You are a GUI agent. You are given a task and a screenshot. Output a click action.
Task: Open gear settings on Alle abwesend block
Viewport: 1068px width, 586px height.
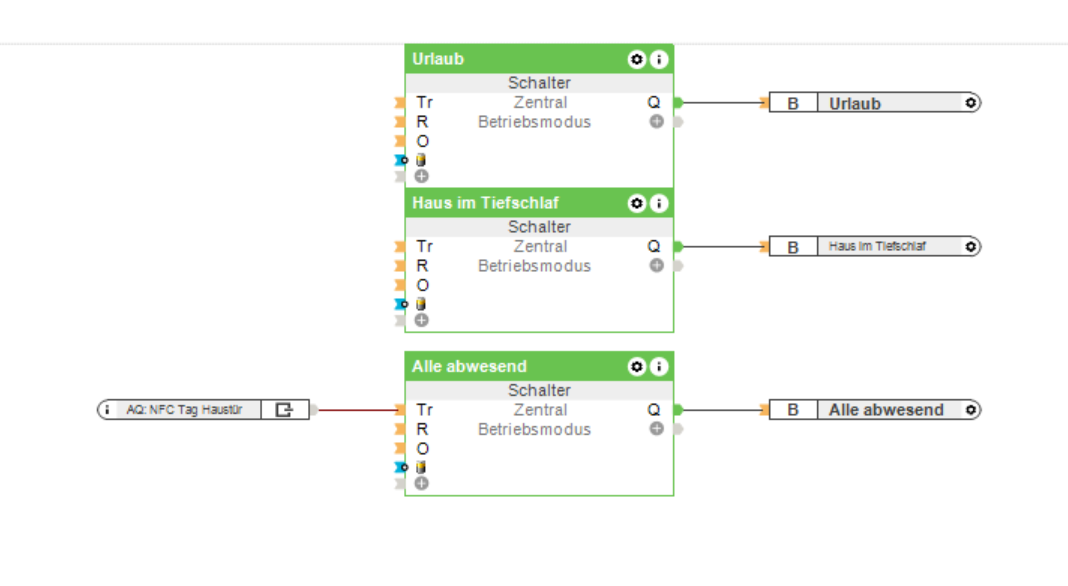637,367
